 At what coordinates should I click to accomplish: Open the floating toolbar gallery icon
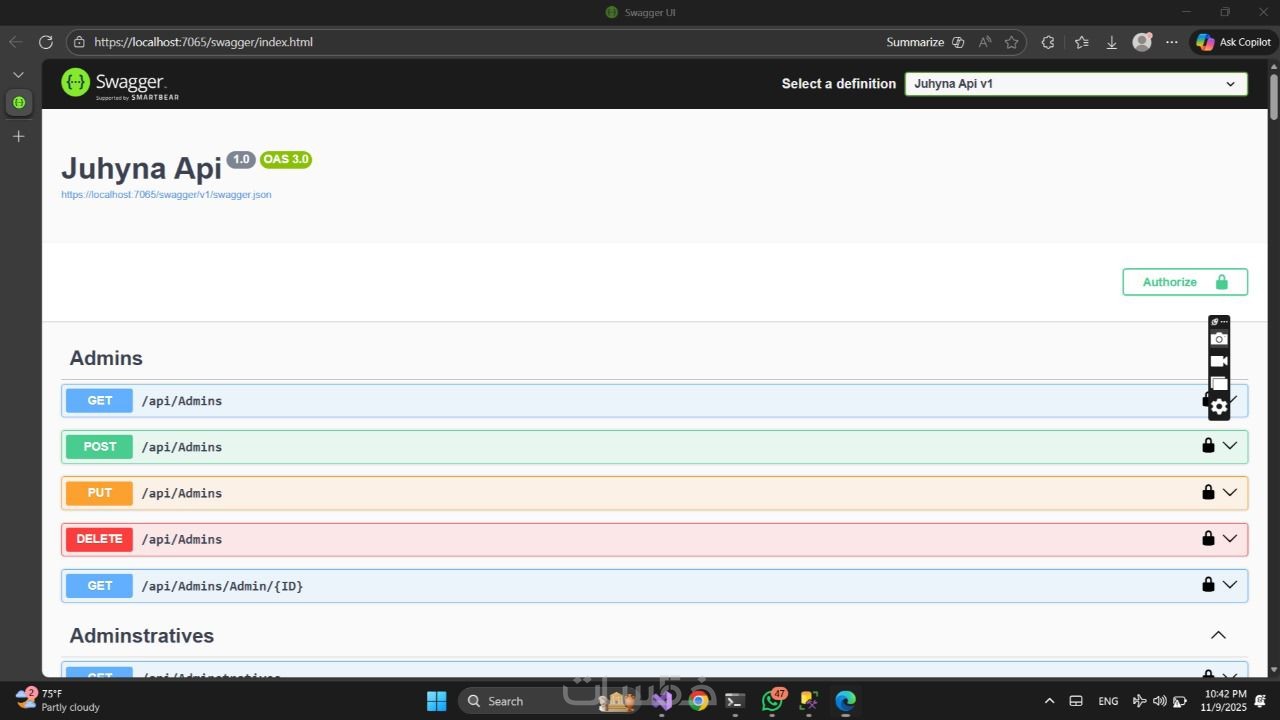[x=1218, y=384]
